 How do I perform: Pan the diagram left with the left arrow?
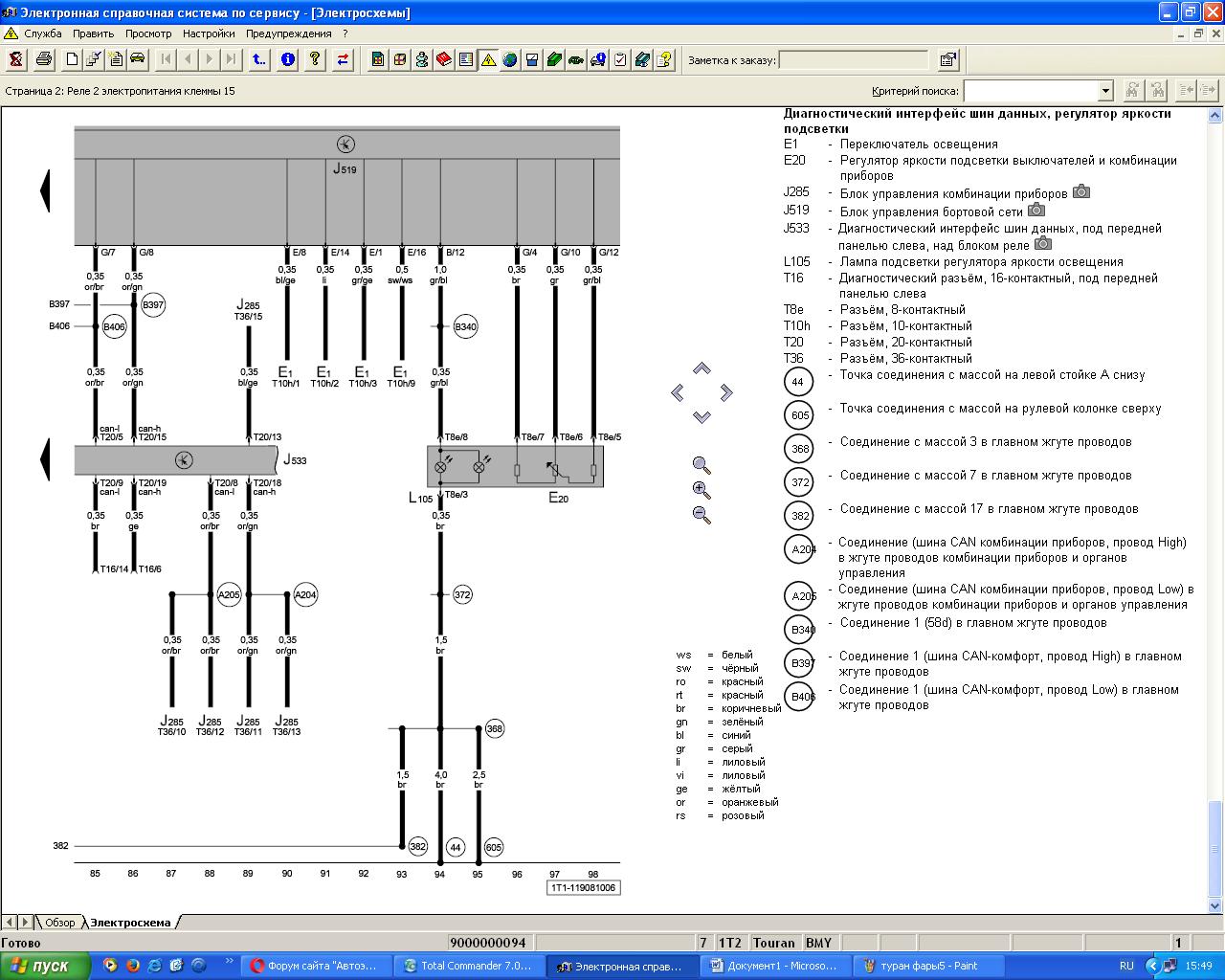[x=678, y=392]
